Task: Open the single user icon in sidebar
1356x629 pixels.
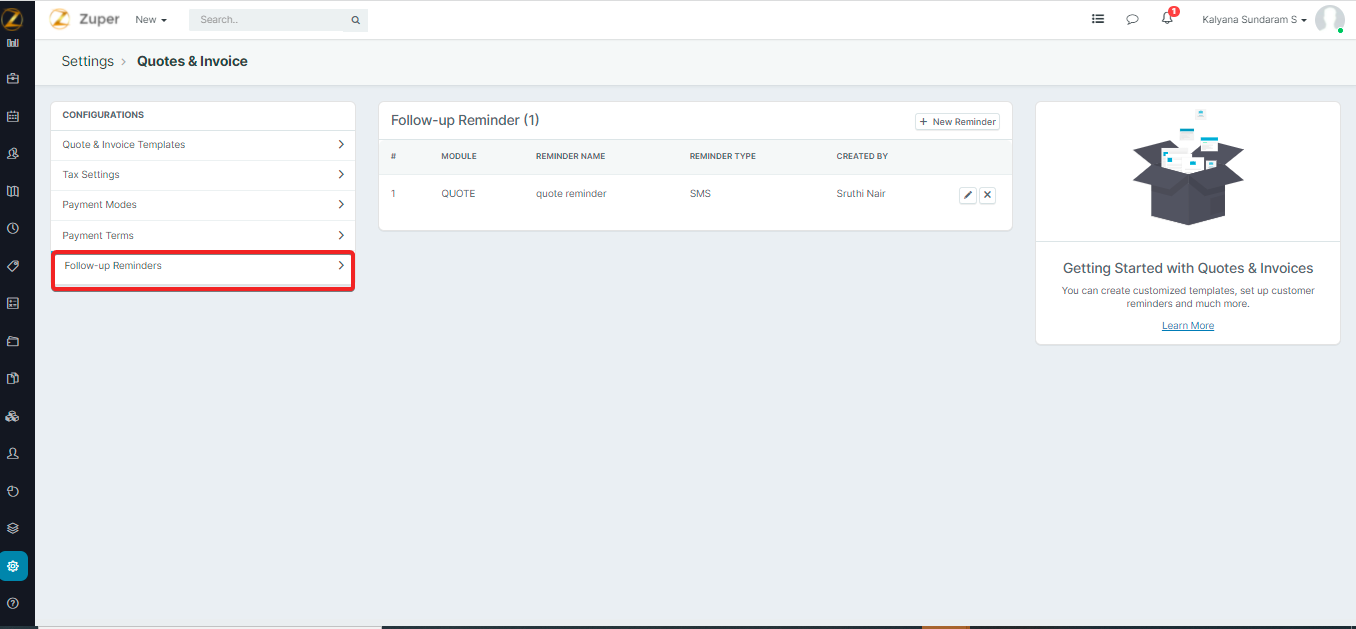Action: click(x=13, y=453)
